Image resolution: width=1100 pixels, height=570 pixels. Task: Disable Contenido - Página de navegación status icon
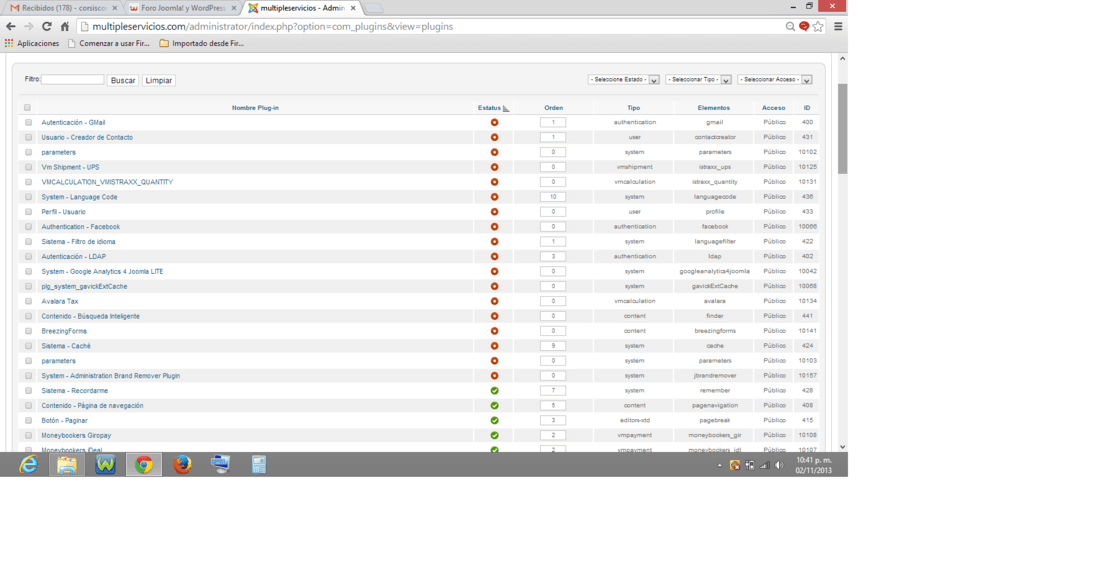495,406
